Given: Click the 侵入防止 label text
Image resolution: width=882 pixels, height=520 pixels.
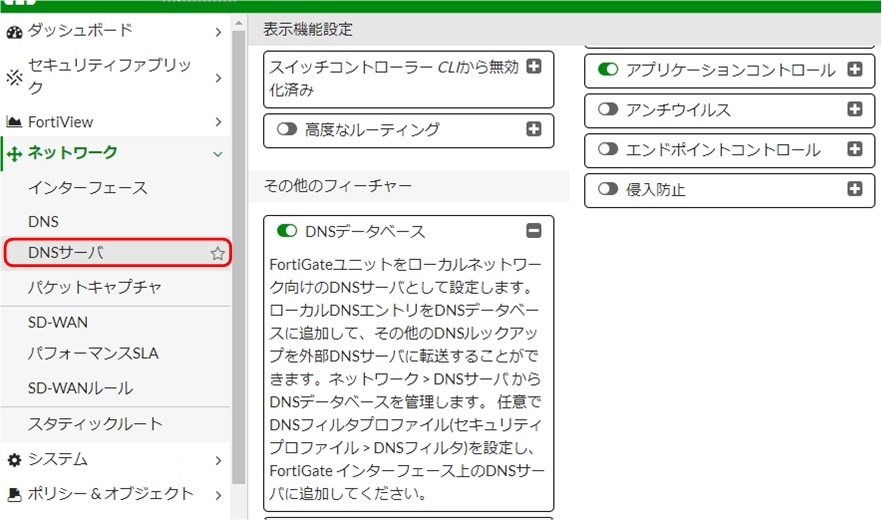Looking at the screenshot, I should [655, 189].
